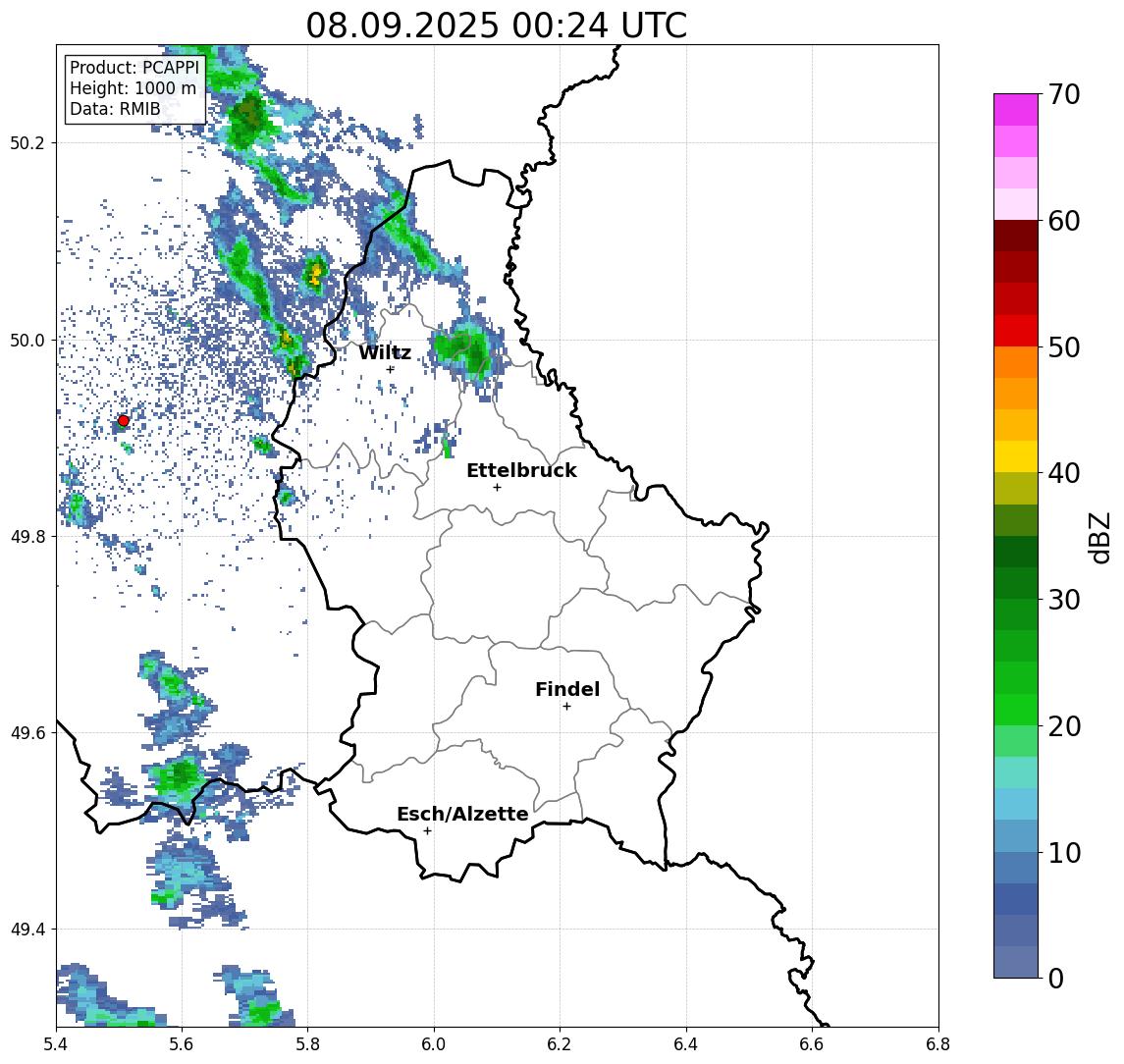Image resolution: width=1124 pixels, height=1064 pixels.
Task: Pick the palest pink segment just above 60
Action: point(1016,204)
